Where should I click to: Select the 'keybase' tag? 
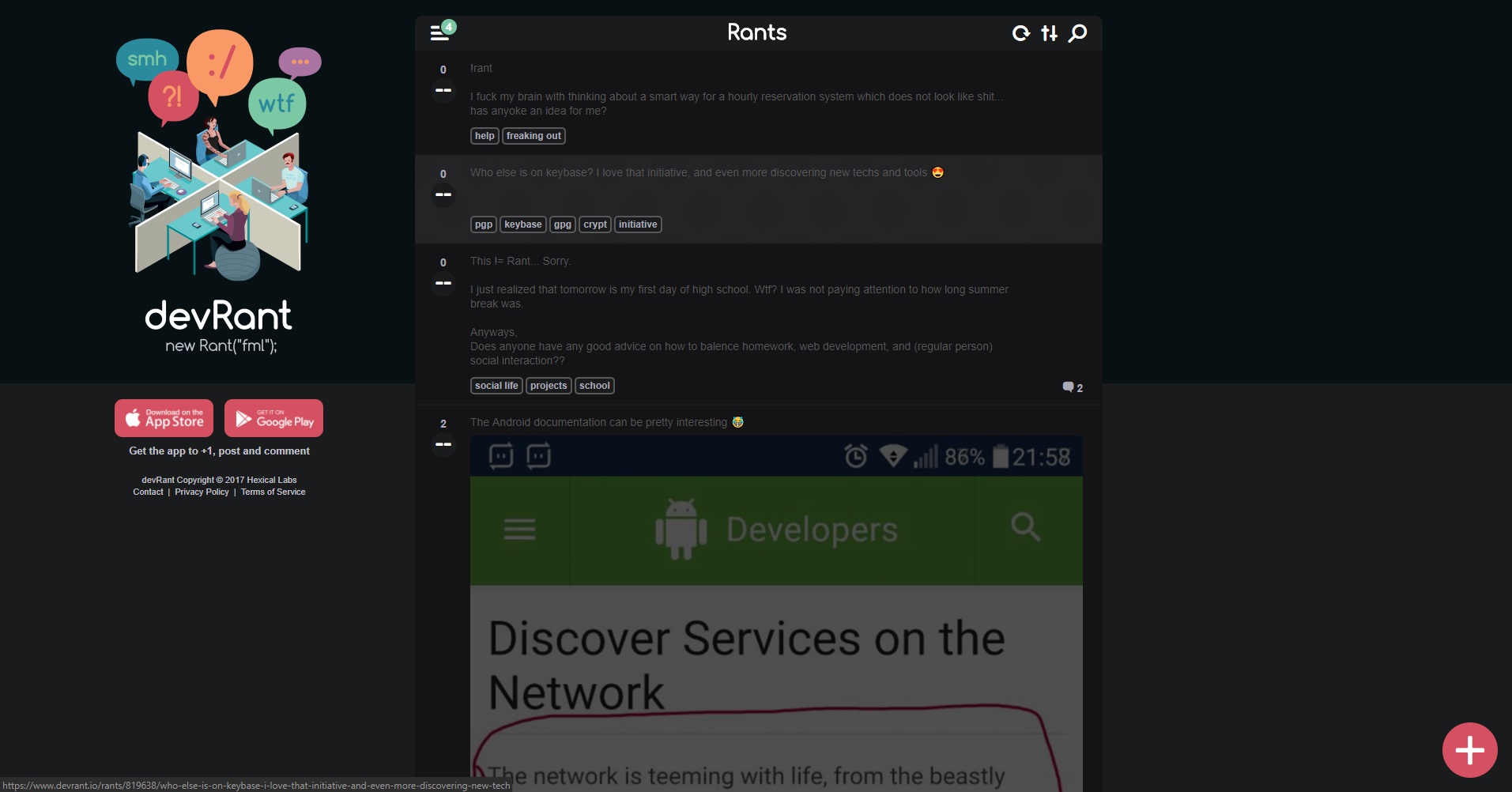(x=523, y=224)
